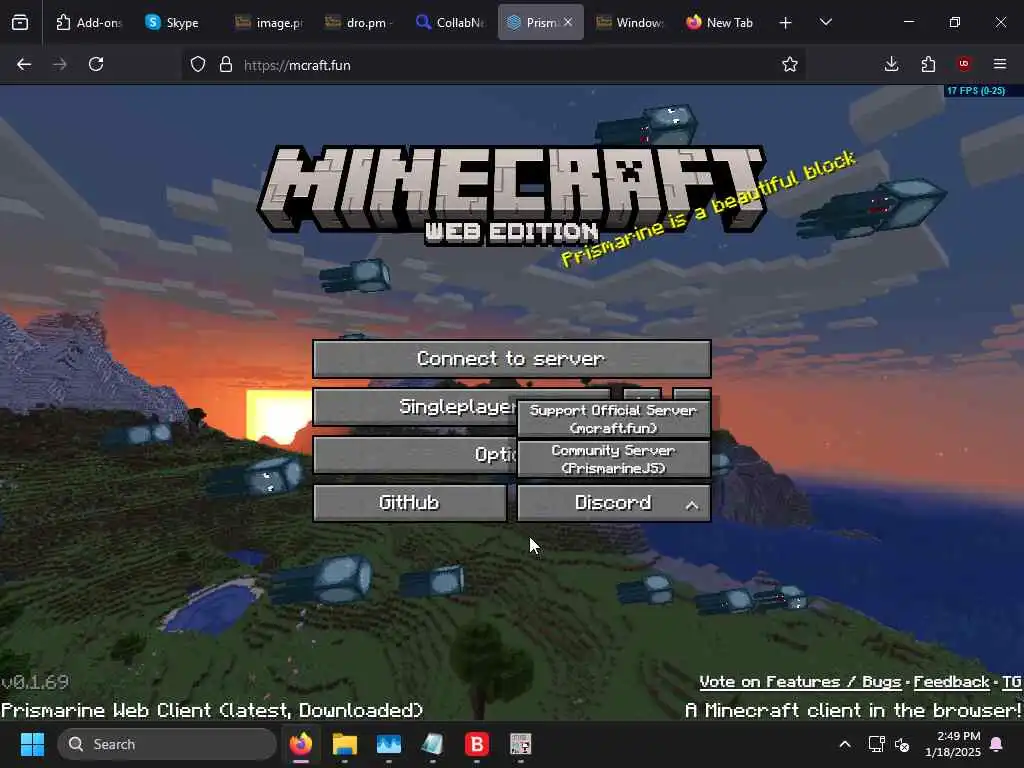The width and height of the screenshot is (1024, 768).
Task: Open the Feedback link
Action: [x=951, y=682]
